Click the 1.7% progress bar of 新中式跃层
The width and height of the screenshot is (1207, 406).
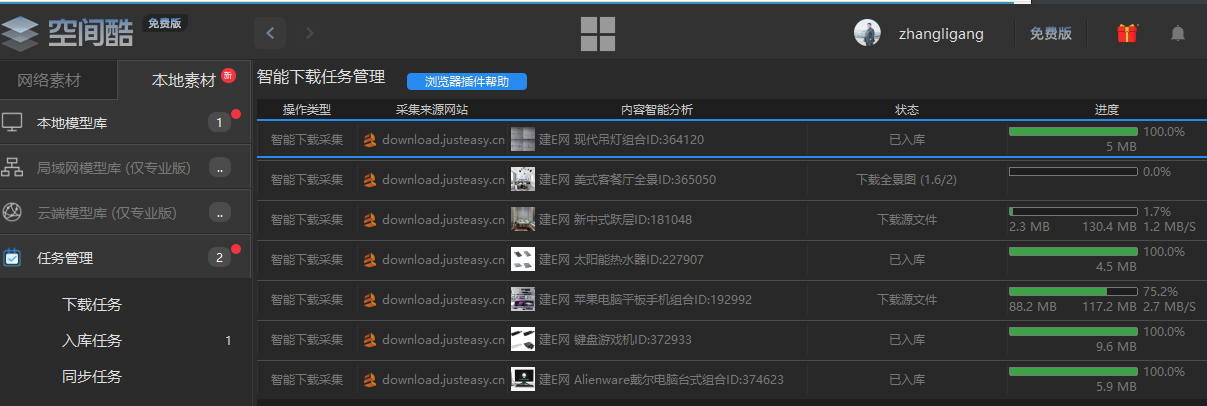(x=1073, y=211)
